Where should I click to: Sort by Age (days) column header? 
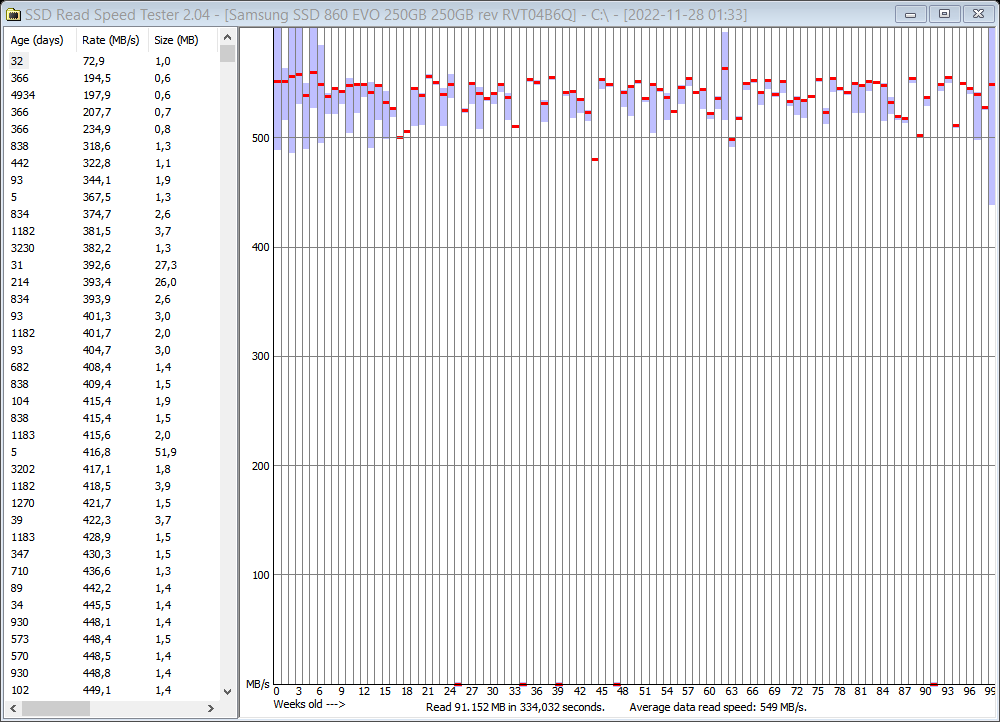[41, 40]
